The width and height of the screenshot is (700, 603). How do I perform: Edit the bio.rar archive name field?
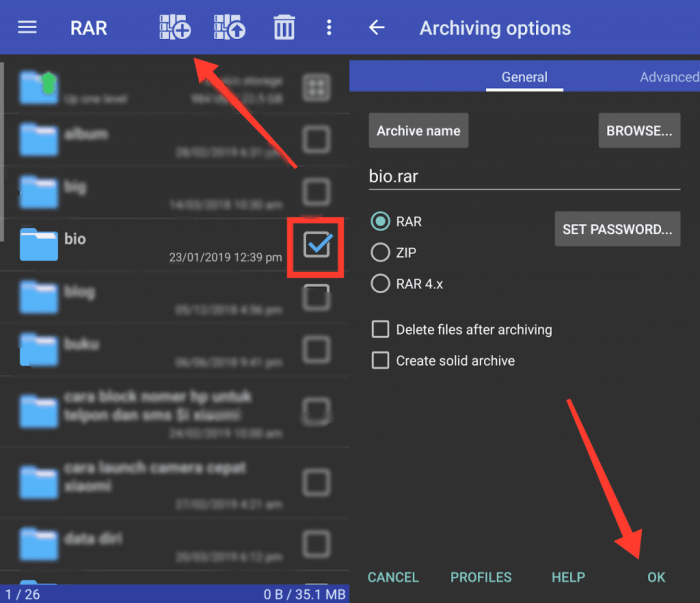pyautogui.click(x=525, y=177)
